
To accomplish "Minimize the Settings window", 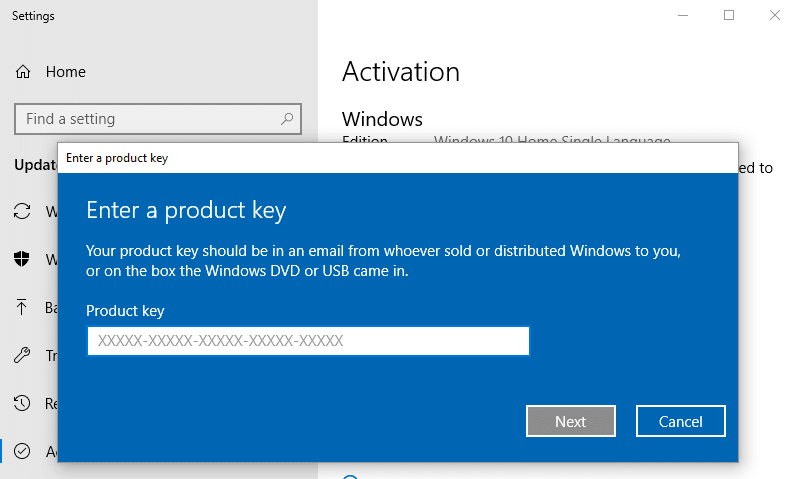I will point(683,16).
